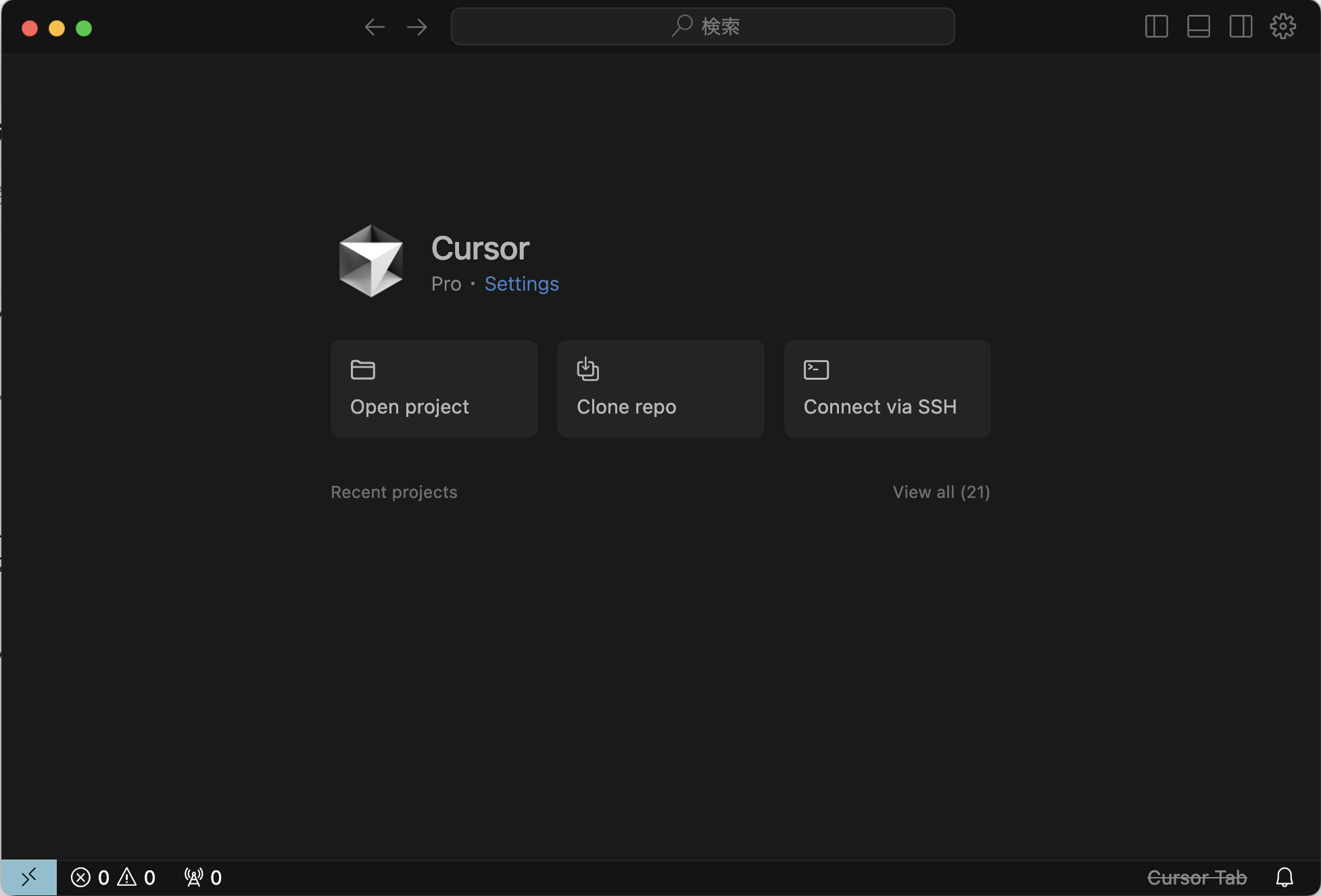The image size is (1321, 896).
Task: Minimize the window with the yellow button
Action: (57, 28)
